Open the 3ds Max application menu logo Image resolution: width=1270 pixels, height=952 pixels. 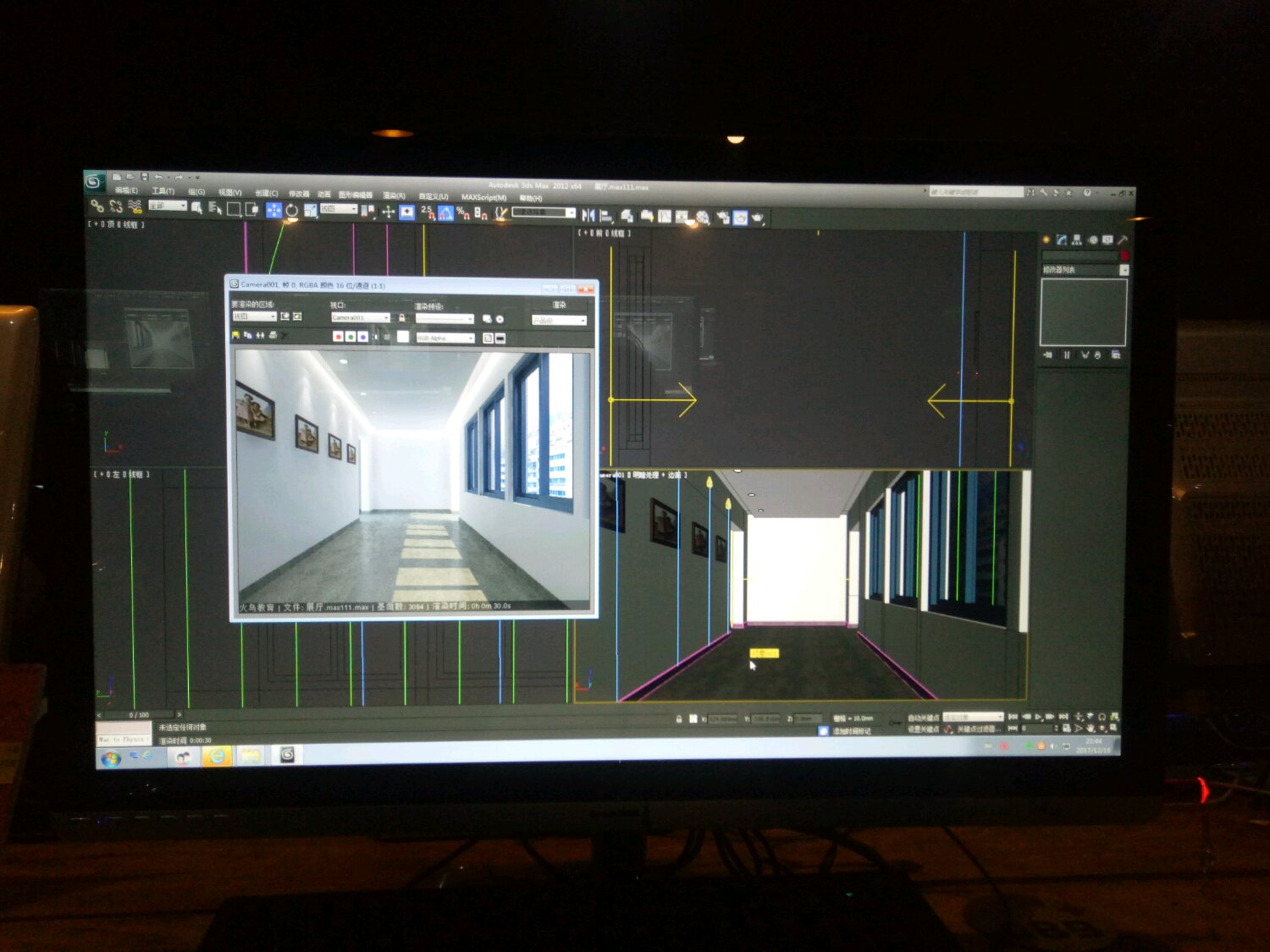click(94, 181)
